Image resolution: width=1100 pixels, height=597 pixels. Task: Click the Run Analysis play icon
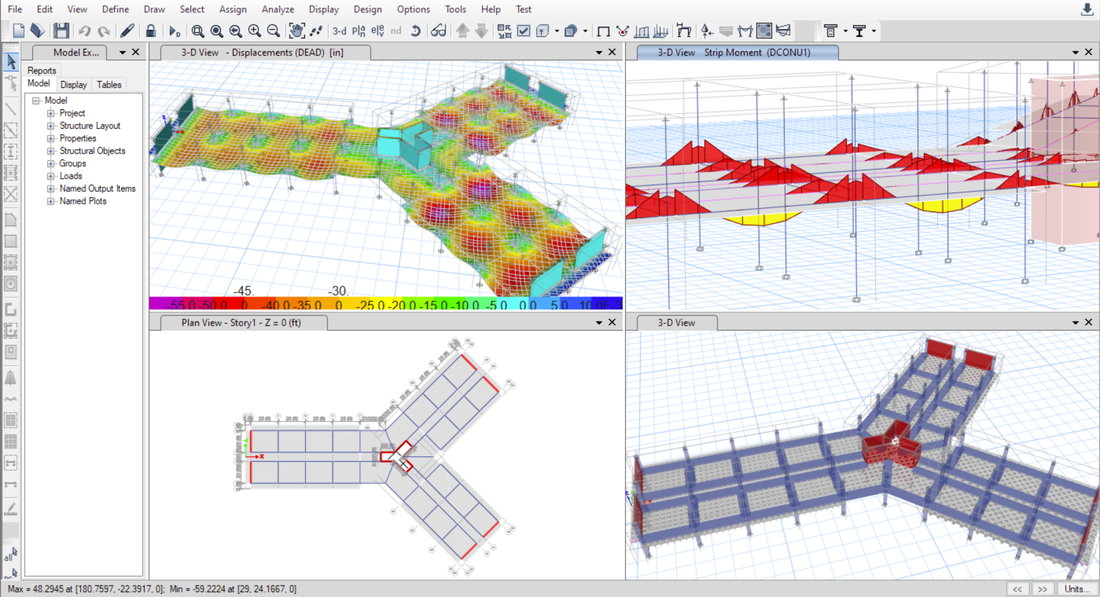coord(174,31)
